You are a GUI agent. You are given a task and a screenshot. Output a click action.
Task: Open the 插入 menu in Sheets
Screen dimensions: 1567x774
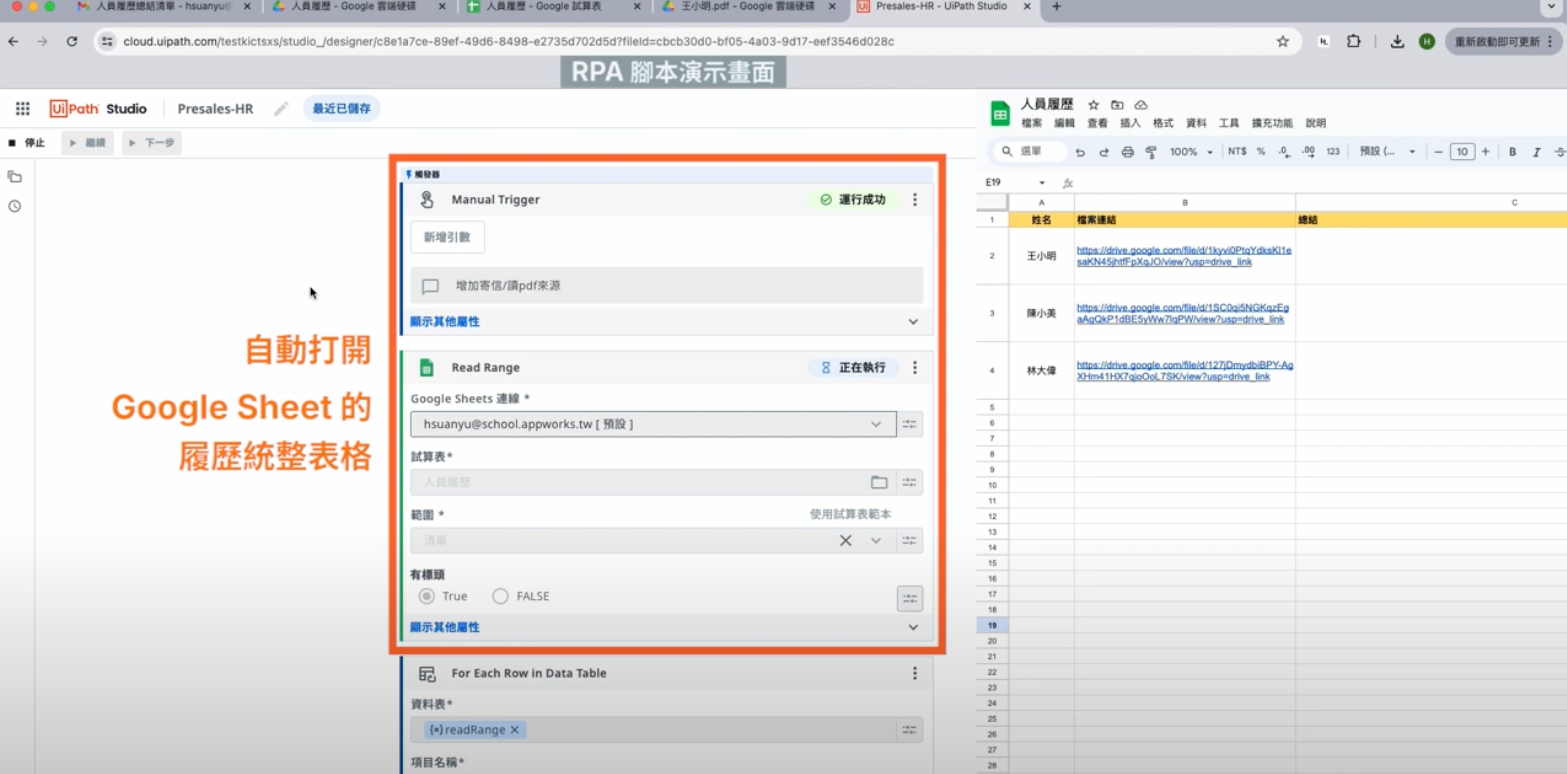1130,123
